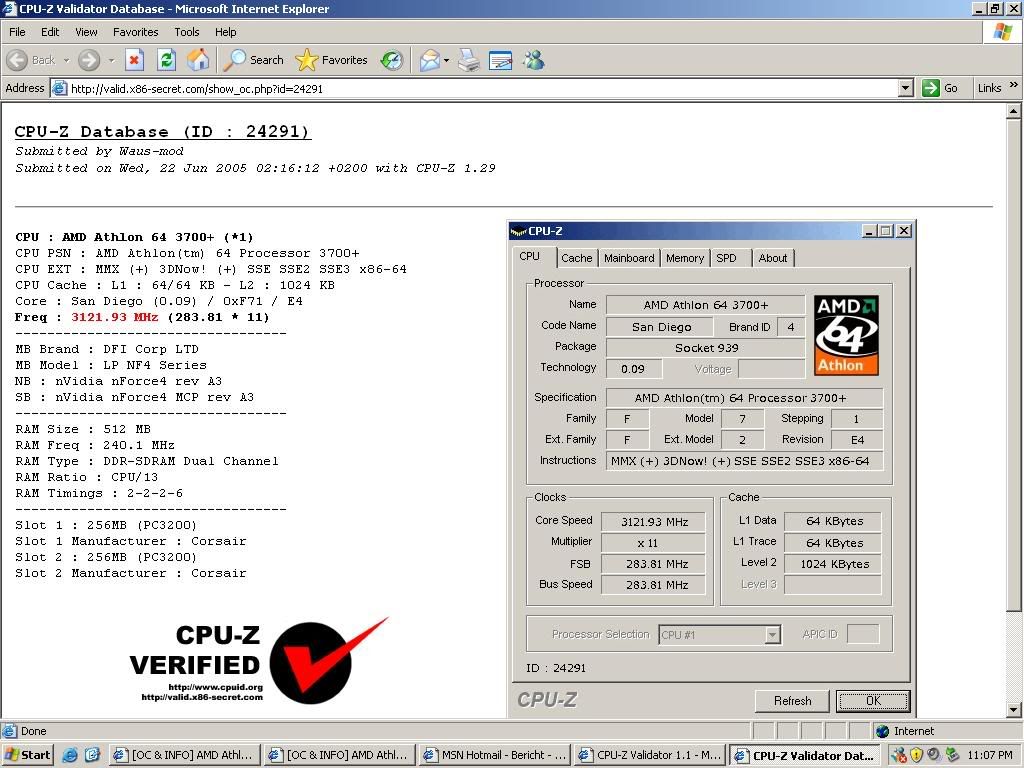1024x768 pixels.
Task: Open the Messenger people icon
Action: tap(534, 60)
